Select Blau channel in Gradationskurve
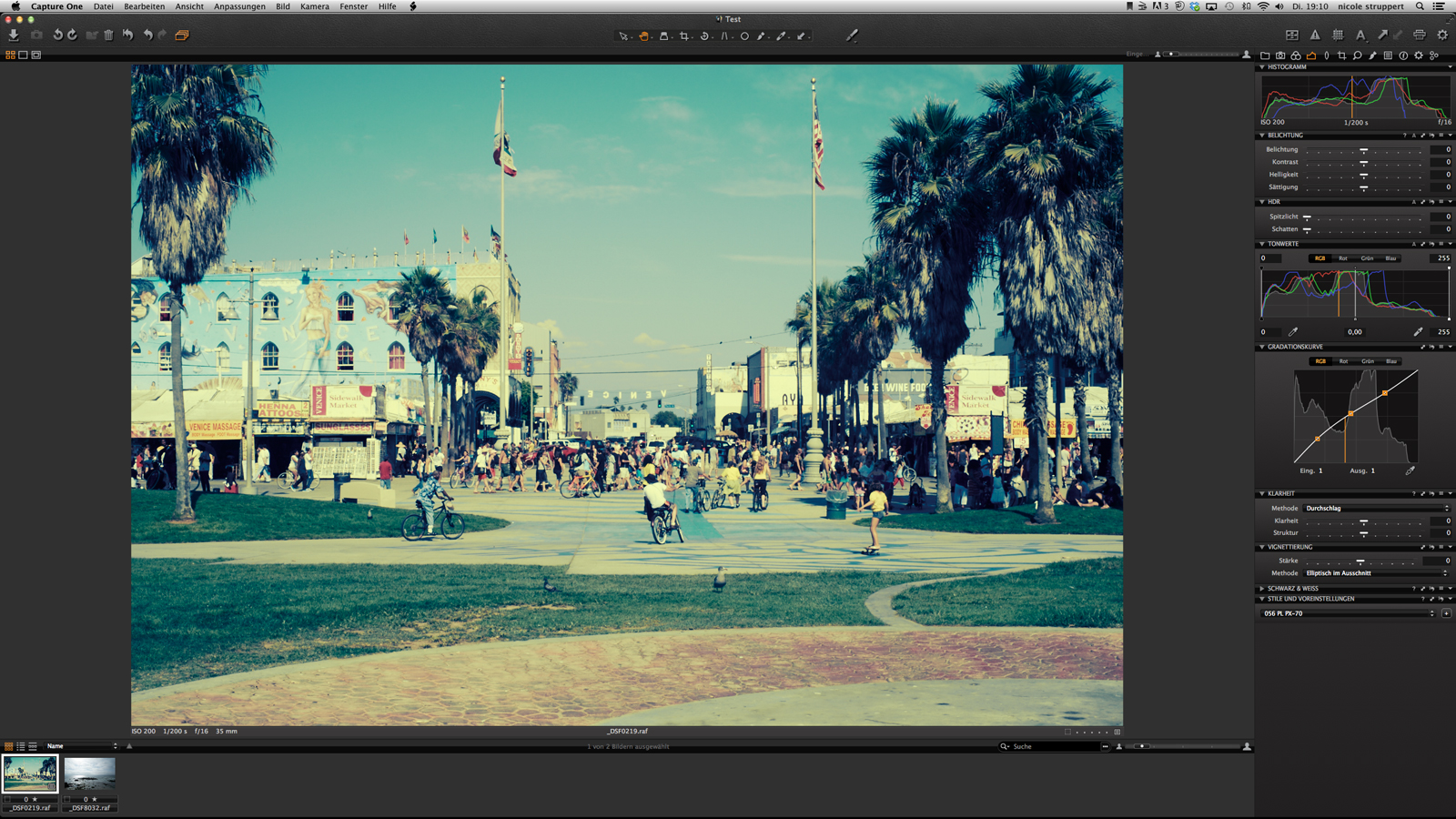1456x819 pixels. coord(1390,361)
